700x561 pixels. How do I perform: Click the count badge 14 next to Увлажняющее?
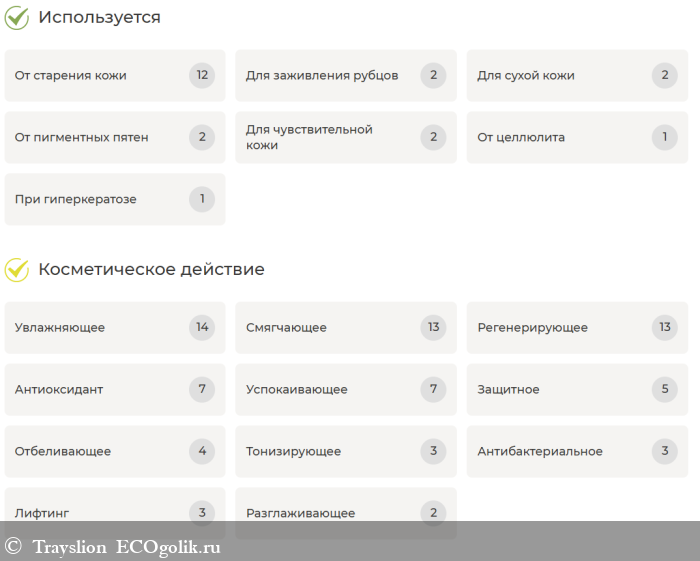click(x=202, y=327)
